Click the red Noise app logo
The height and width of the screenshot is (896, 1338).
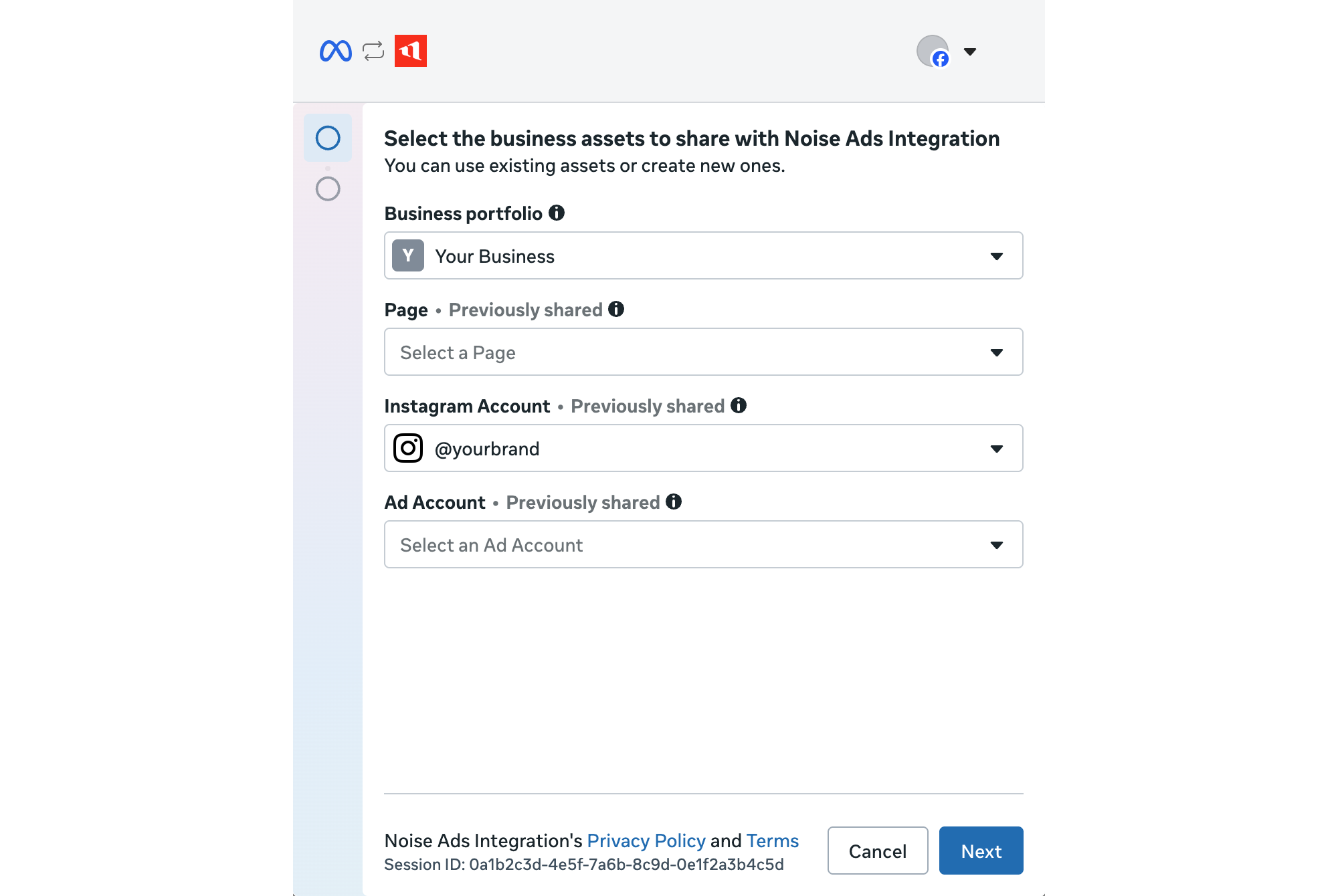click(411, 51)
